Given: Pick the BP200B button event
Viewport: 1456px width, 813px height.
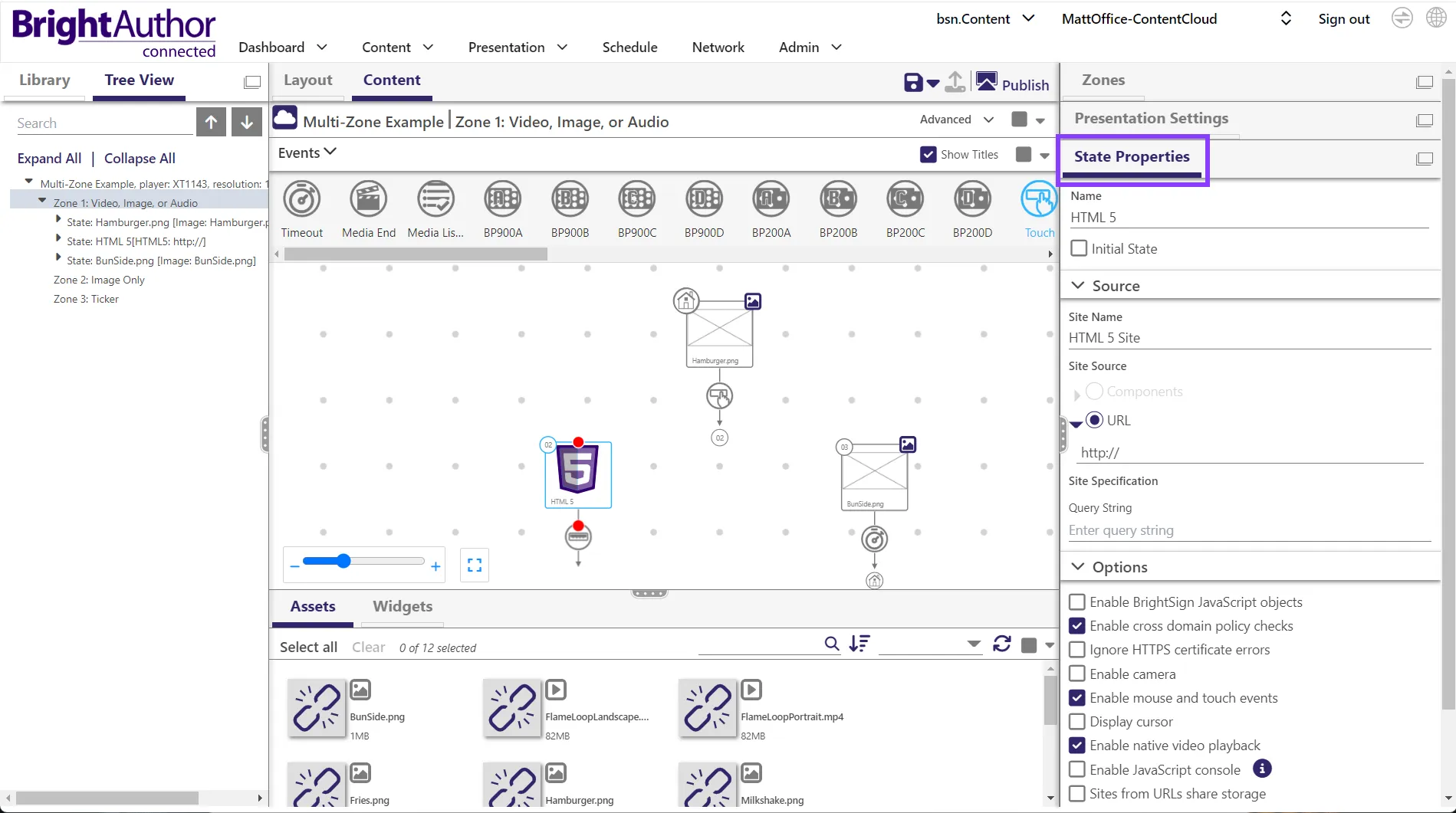Looking at the screenshot, I should click(838, 199).
